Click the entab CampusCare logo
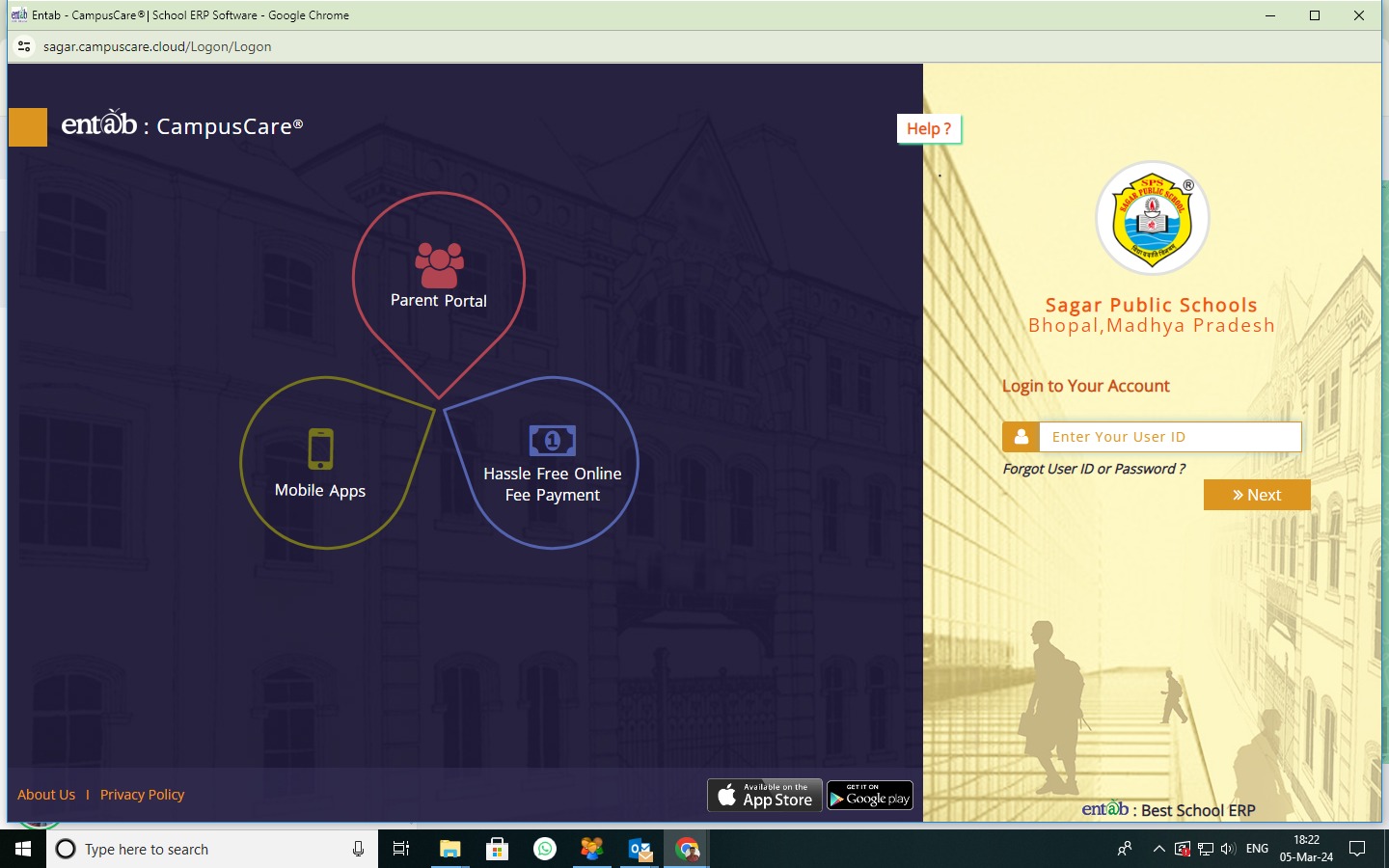 [x=182, y=124]
